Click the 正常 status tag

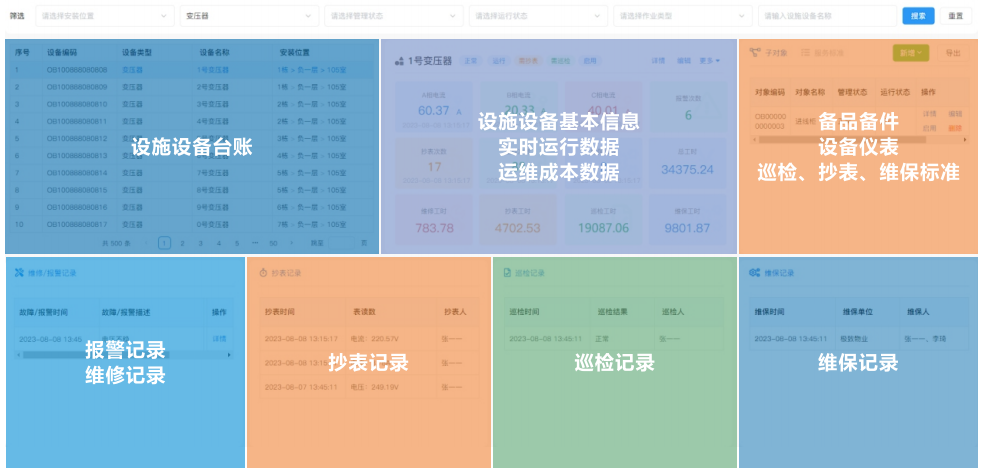tap(470, 61)
